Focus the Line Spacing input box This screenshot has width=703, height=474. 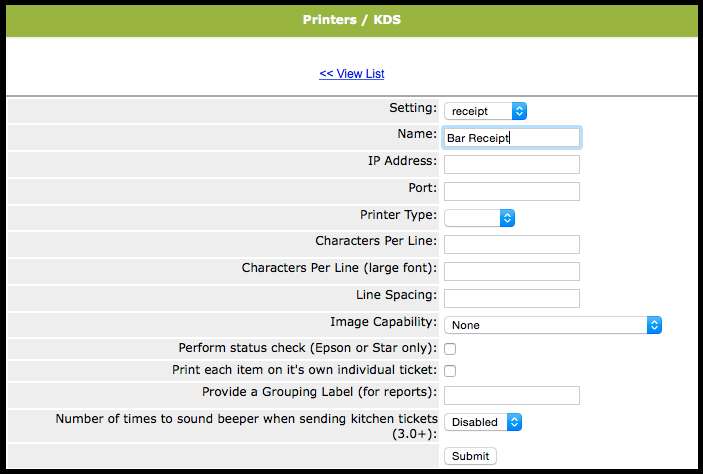pyautogui.click(x=512, y=298)
